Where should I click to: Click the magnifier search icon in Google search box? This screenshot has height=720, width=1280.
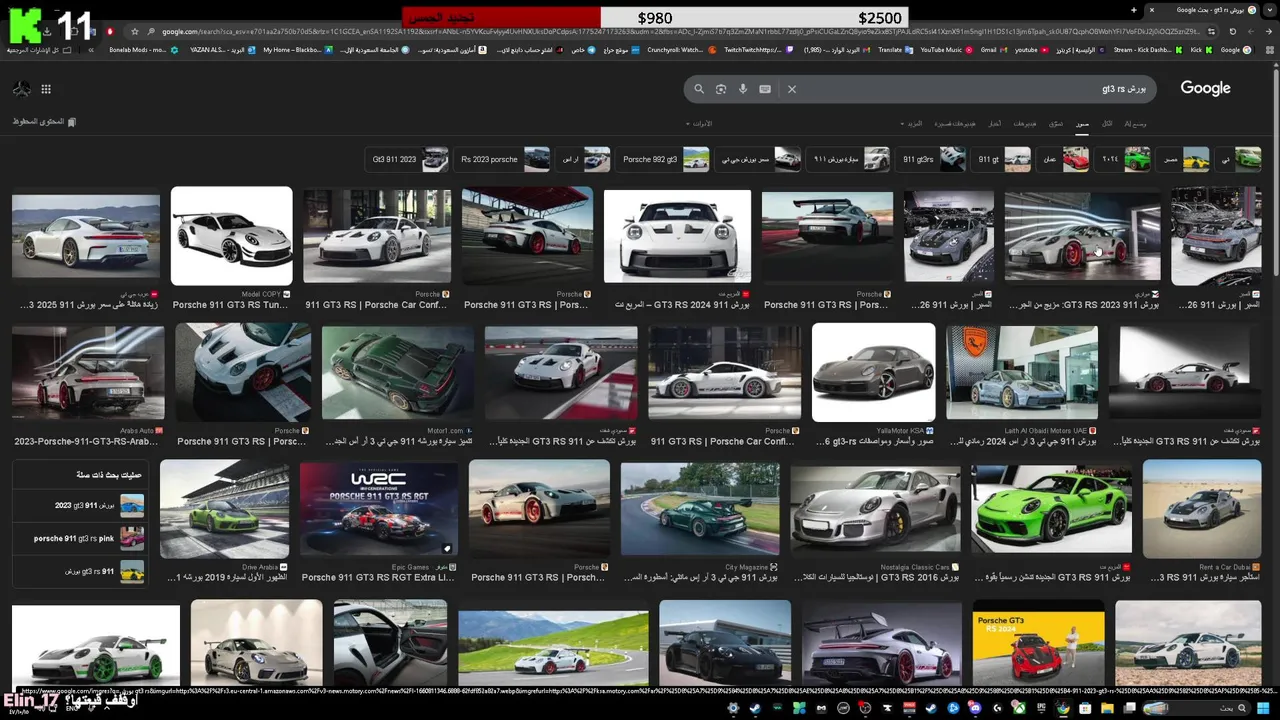[699, 89]
